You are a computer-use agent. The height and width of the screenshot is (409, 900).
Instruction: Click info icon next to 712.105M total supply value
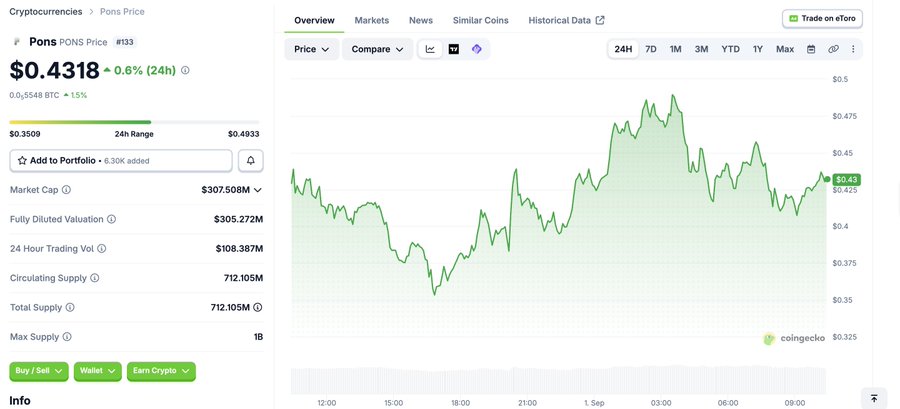tap(258, 307)
